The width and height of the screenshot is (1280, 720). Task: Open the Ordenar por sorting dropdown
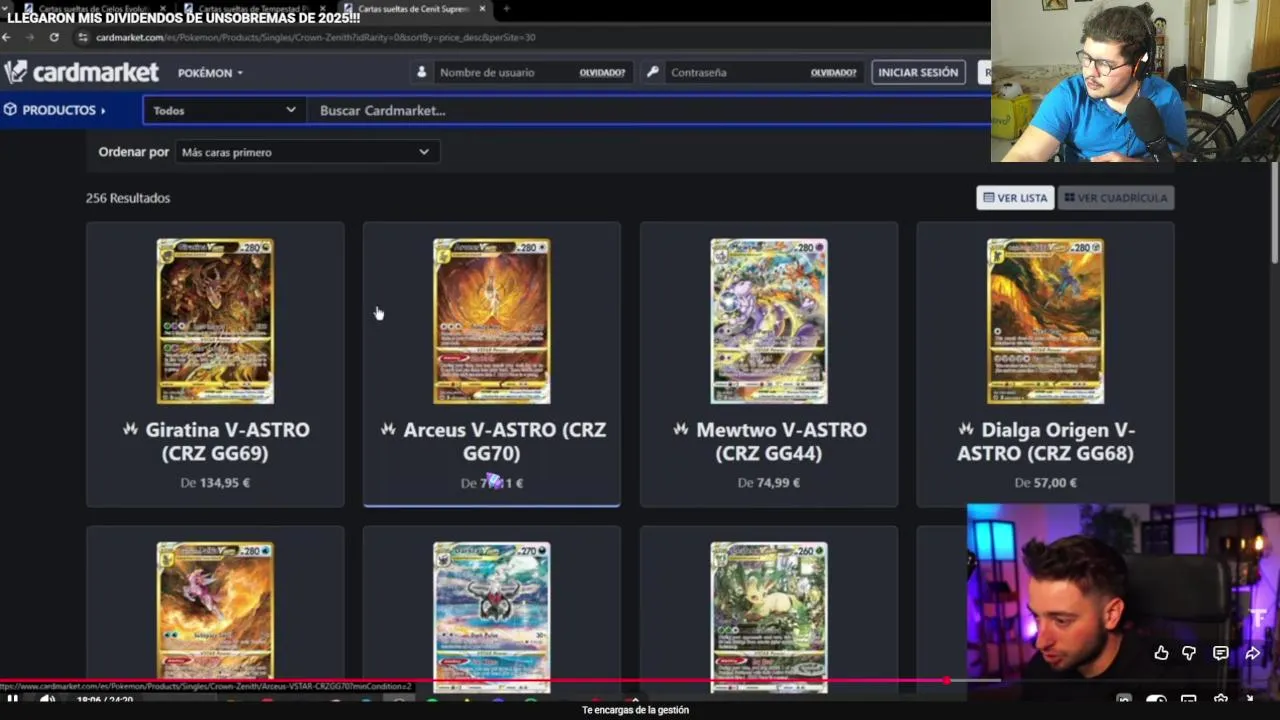[x=307, y=152]
